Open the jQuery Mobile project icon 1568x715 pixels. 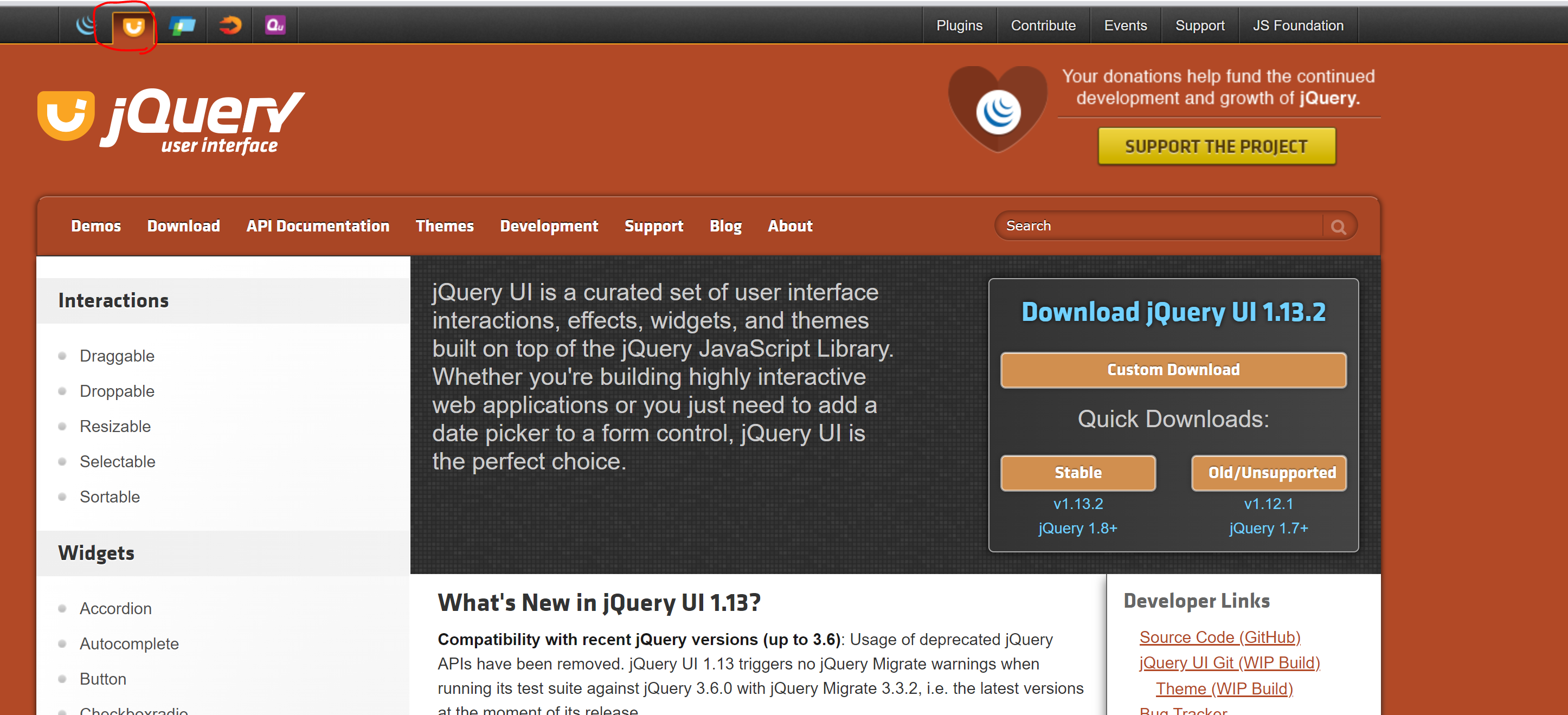pos(183,25)
